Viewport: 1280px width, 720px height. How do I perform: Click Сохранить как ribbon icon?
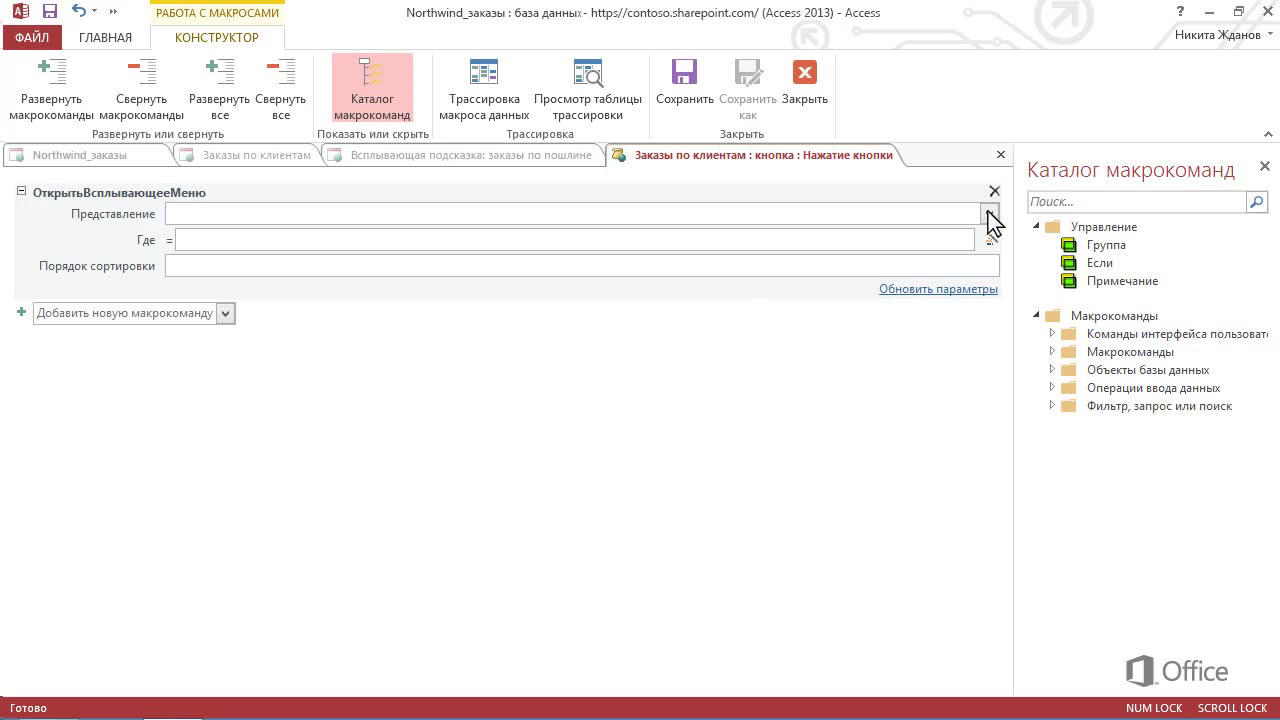point(748,89)
